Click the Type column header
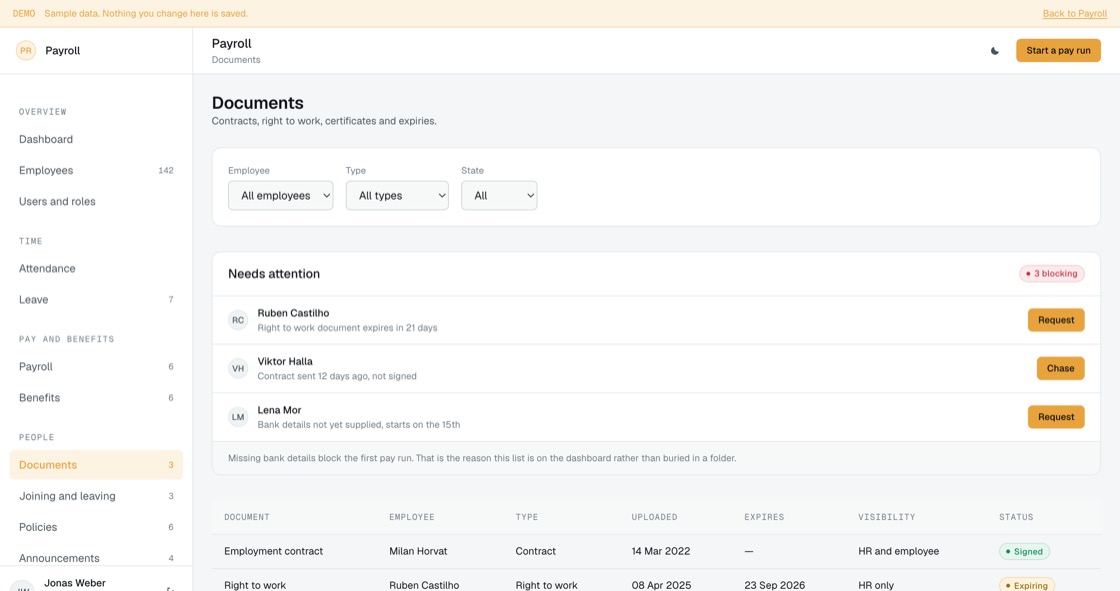 [x=527, y=517]
